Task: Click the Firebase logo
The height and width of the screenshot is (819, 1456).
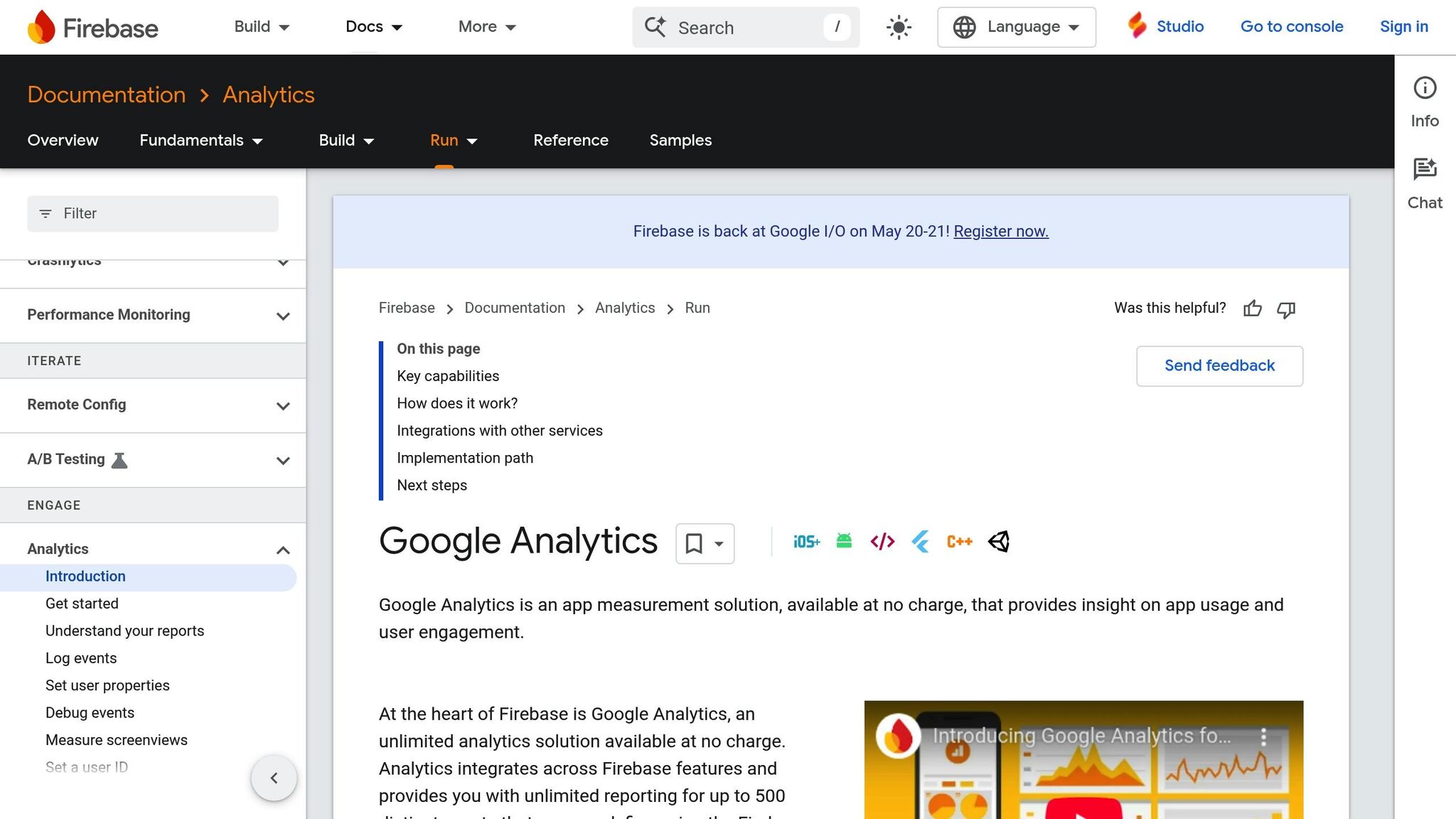Action: coord(92,27)
